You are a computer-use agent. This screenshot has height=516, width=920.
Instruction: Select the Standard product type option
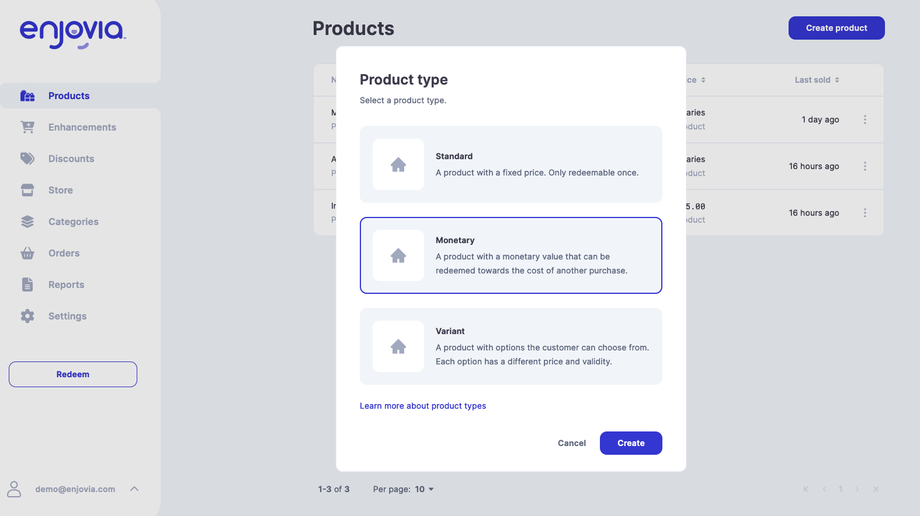click(x=510, y=164)
